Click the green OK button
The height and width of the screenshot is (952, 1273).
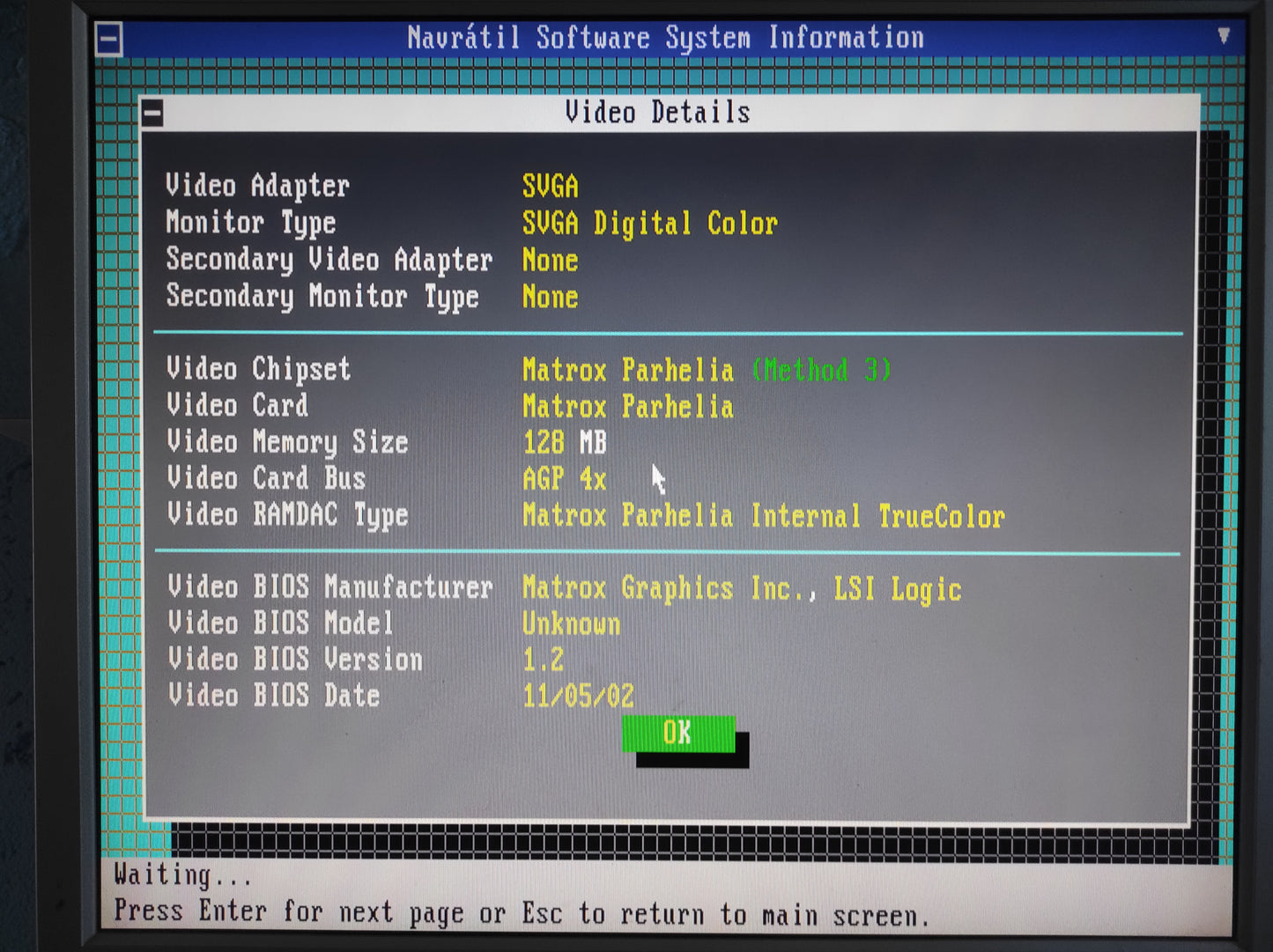click(677, 734)
